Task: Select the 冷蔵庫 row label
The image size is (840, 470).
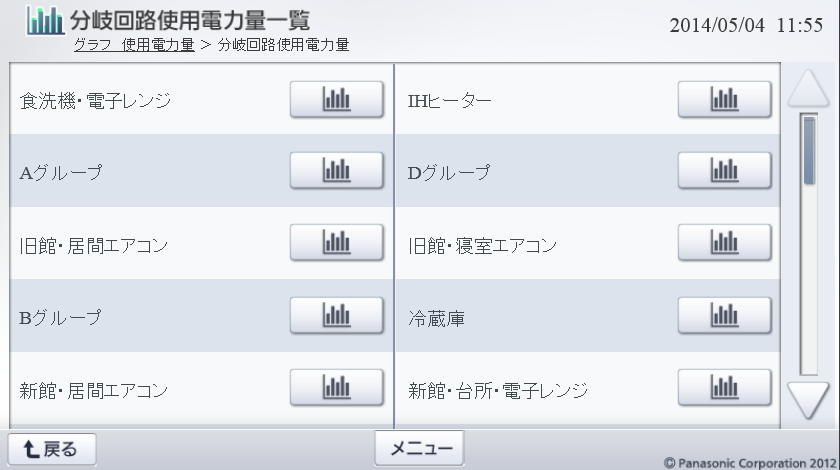Action: coord(436,319)
